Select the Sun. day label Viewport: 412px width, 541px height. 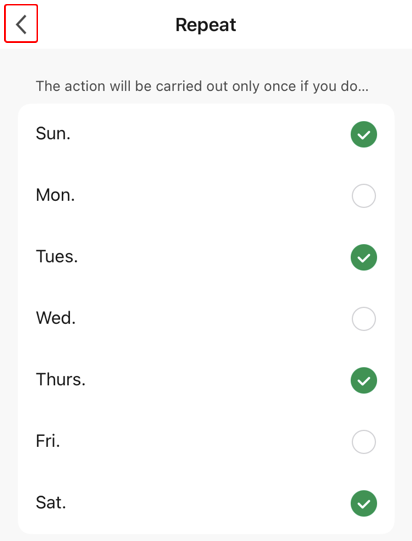[53, 134]
